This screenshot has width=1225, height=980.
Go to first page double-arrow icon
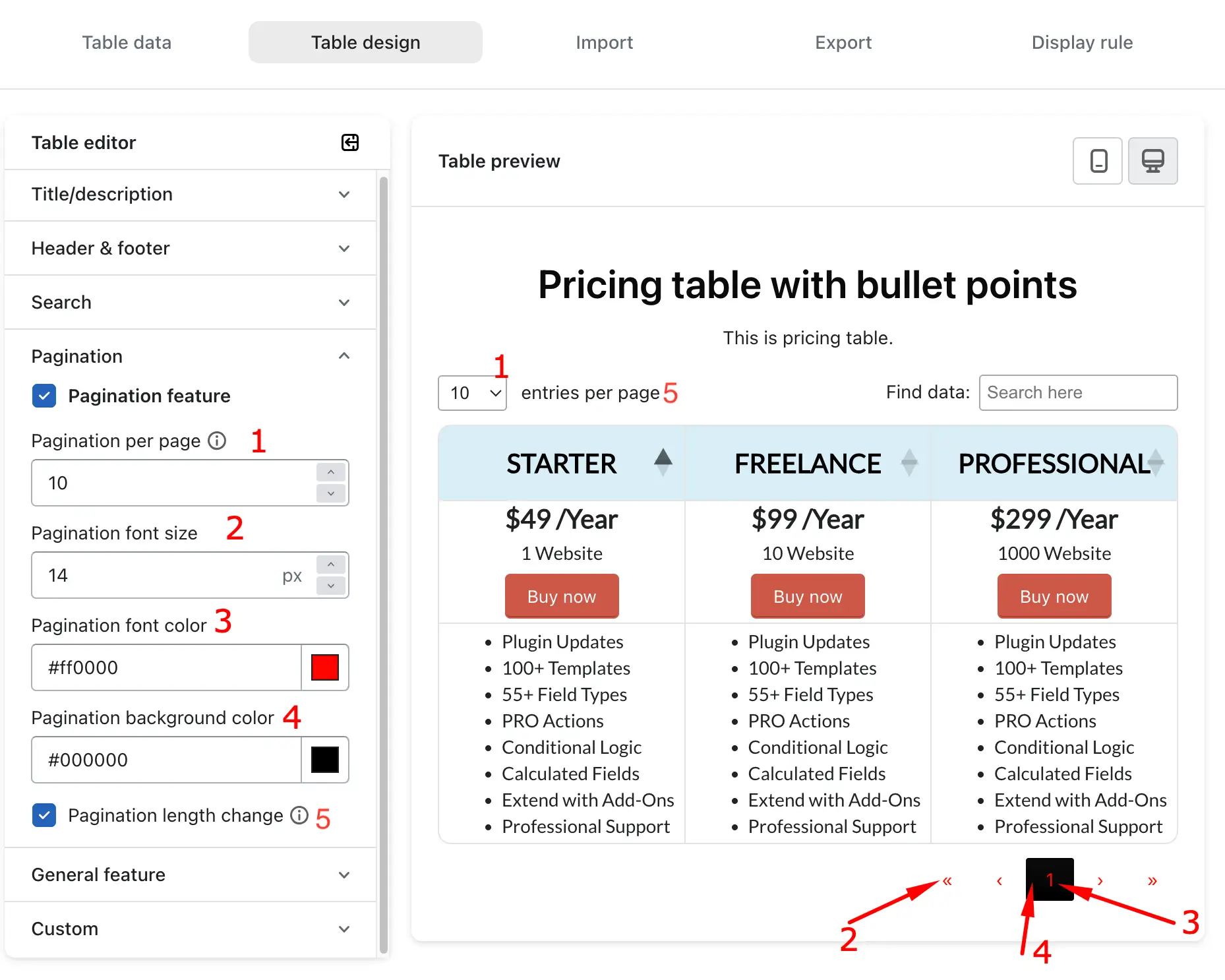947,881
